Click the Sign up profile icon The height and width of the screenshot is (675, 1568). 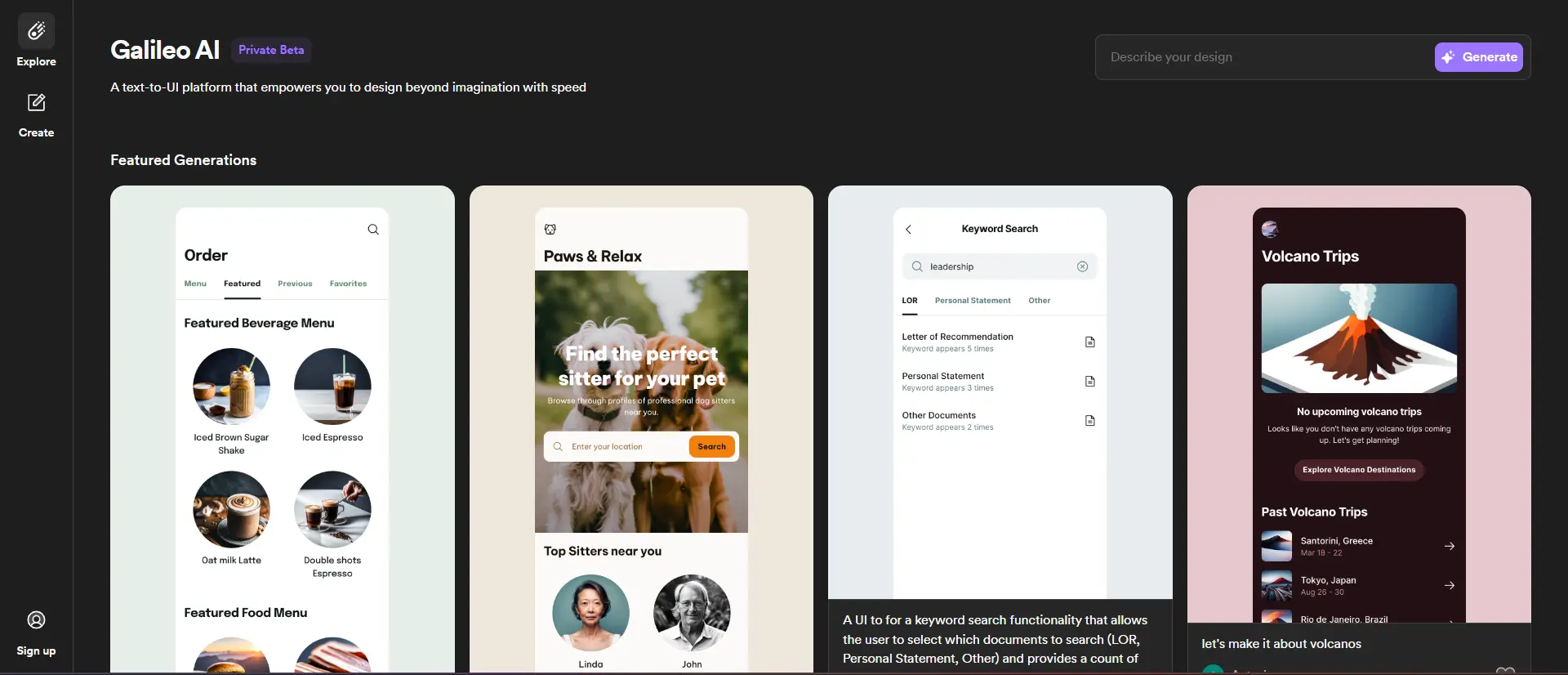point(37,620)
